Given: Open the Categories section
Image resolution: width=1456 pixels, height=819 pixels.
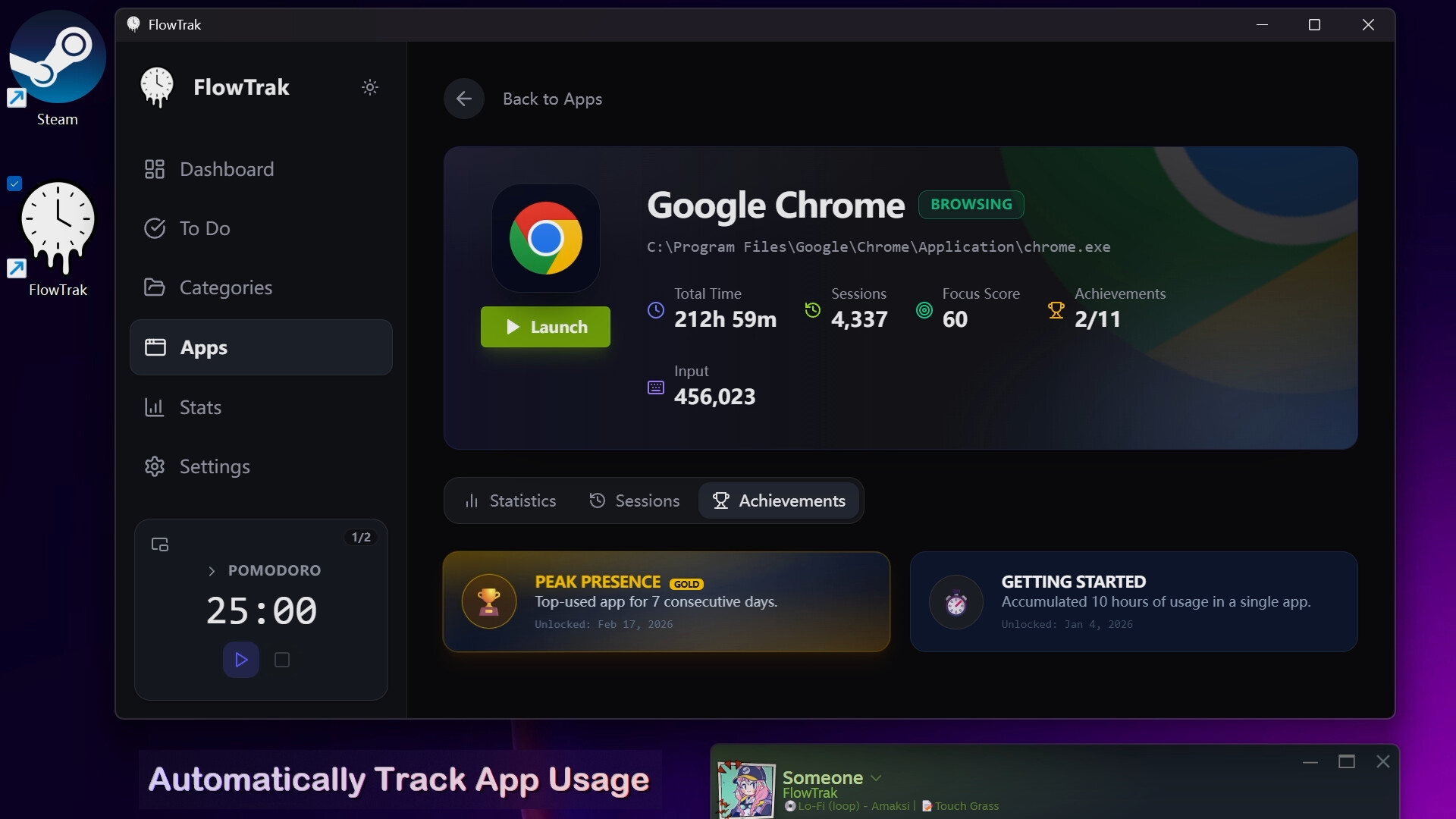Looking at the screenshot, I should (261, 287).
